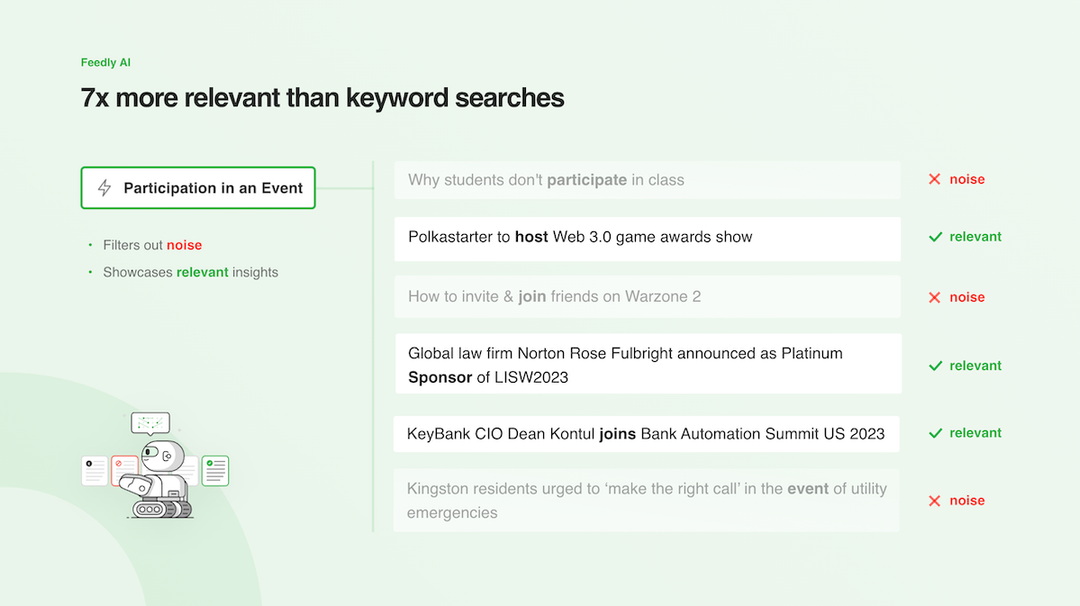Click the green checkmark next to the Polkastarter result

point(936,237)
